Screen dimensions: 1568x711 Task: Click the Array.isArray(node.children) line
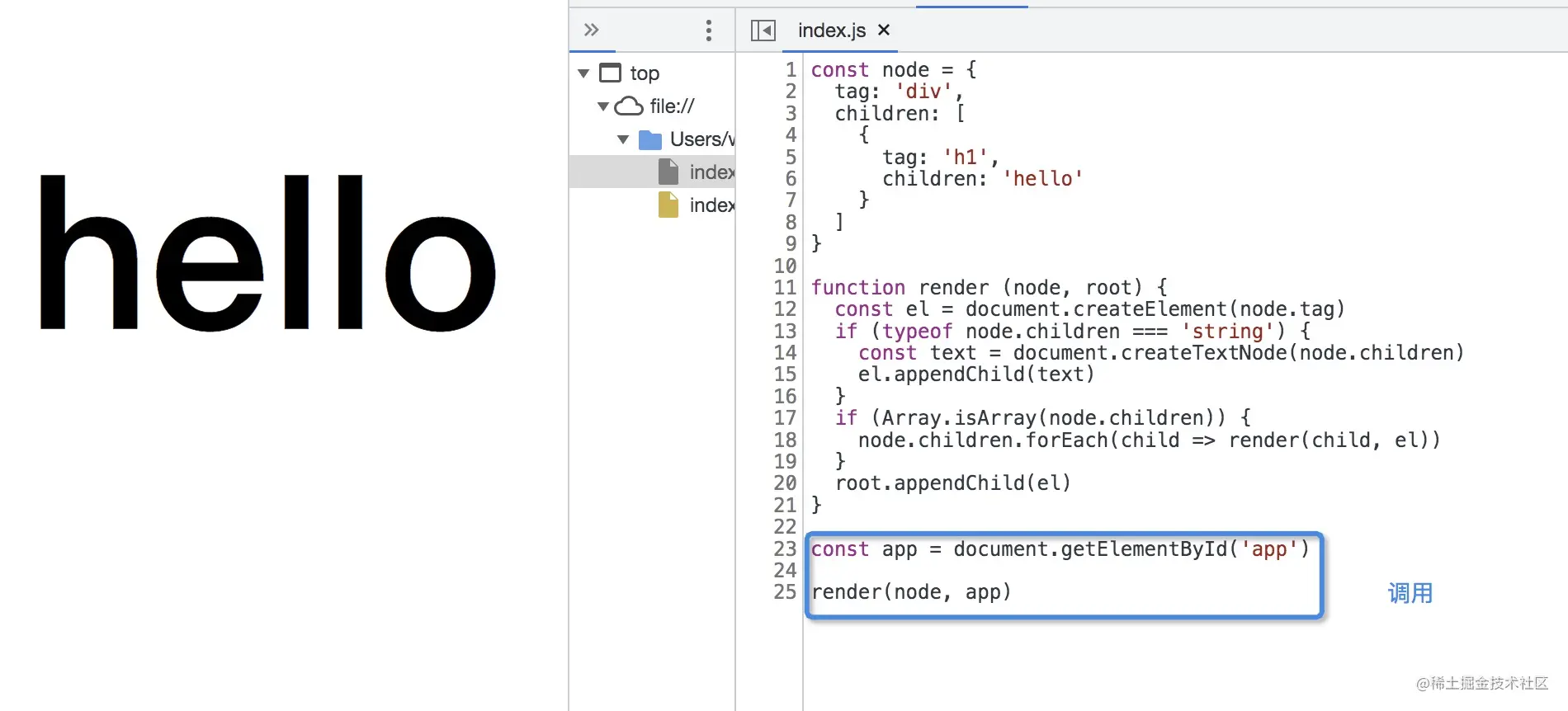(x=1042, y=418)
